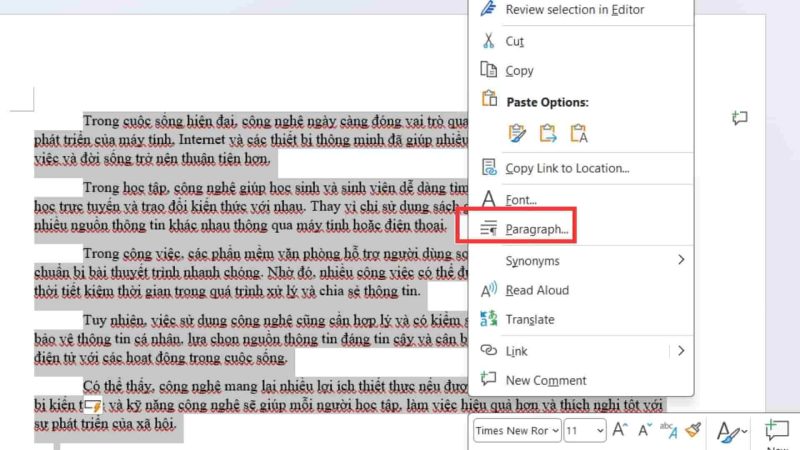
Task: Start Read Aloud
Action: (x=537, y=290)
